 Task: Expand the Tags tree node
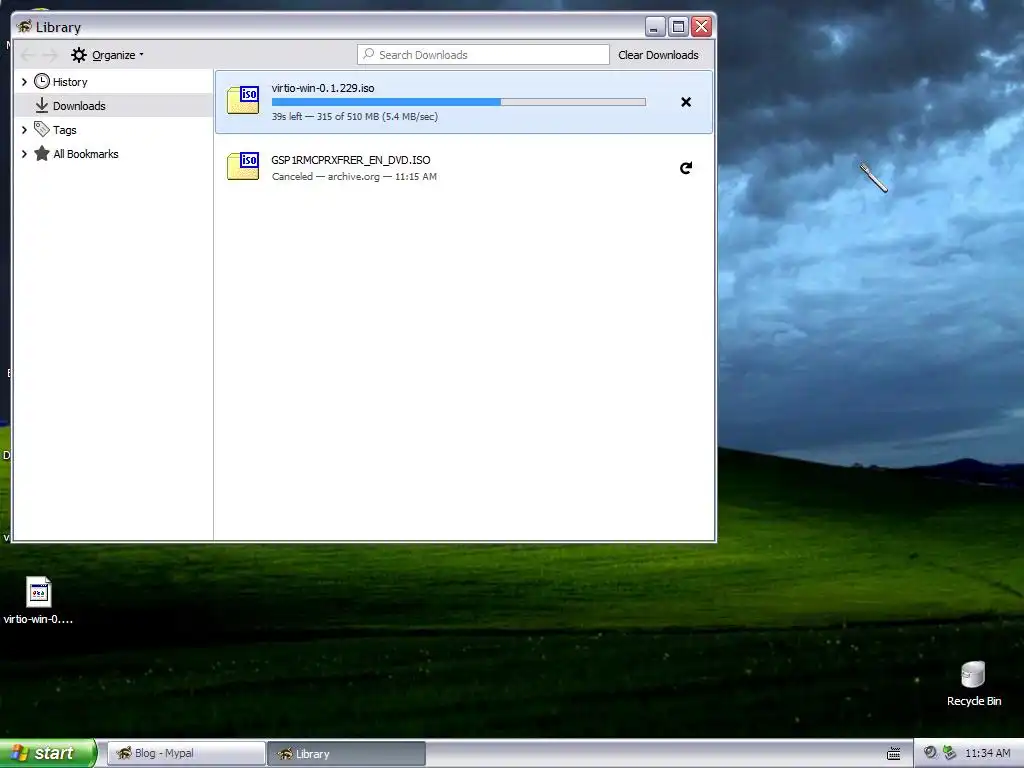point(24,130)
